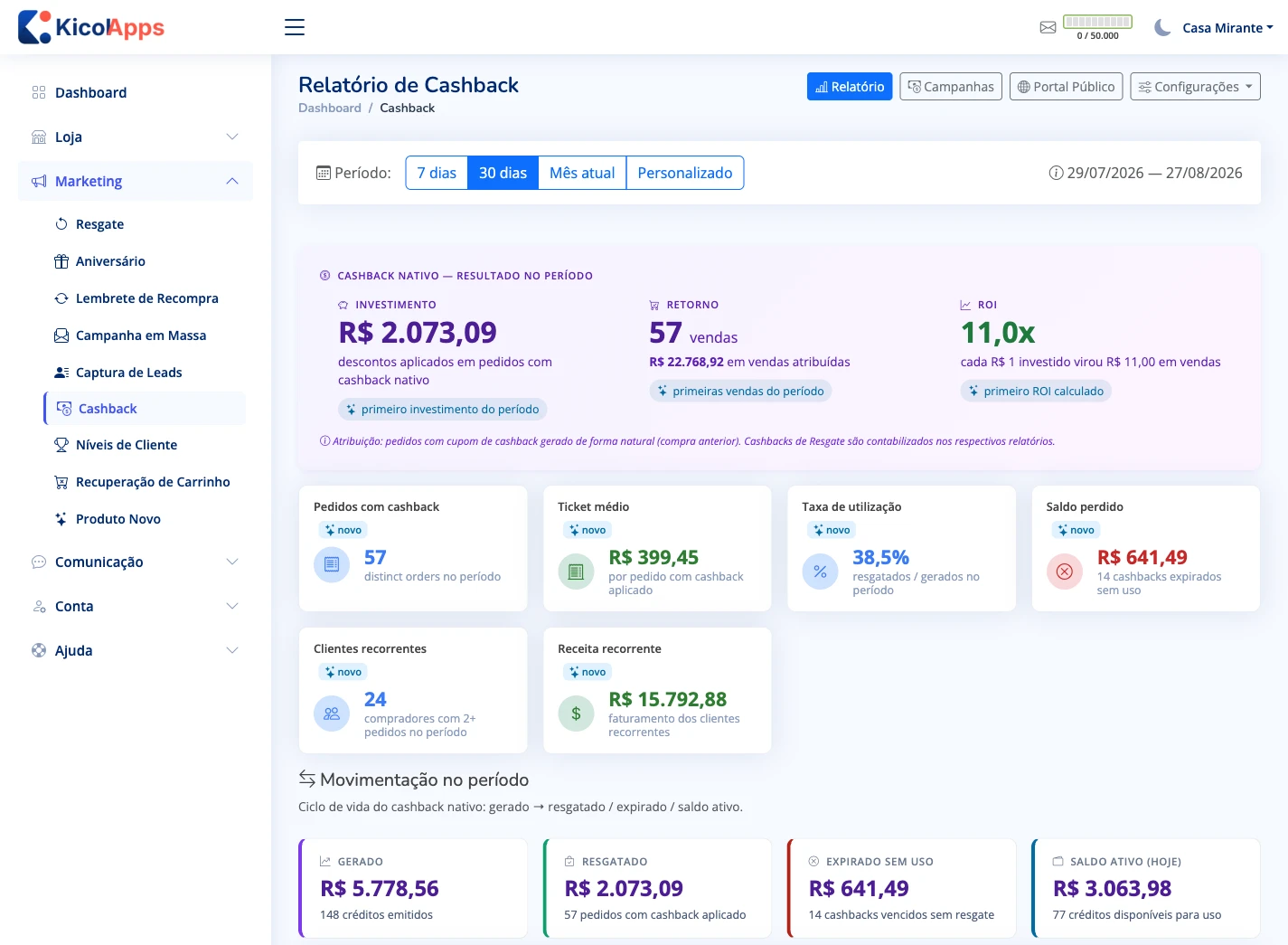Select the Mês atual period

[x=582, y=173]
